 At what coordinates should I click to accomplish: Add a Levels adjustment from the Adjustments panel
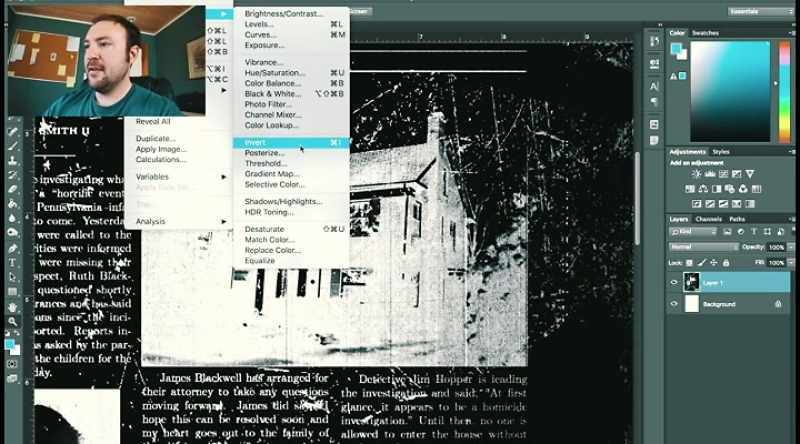point(710,174)
